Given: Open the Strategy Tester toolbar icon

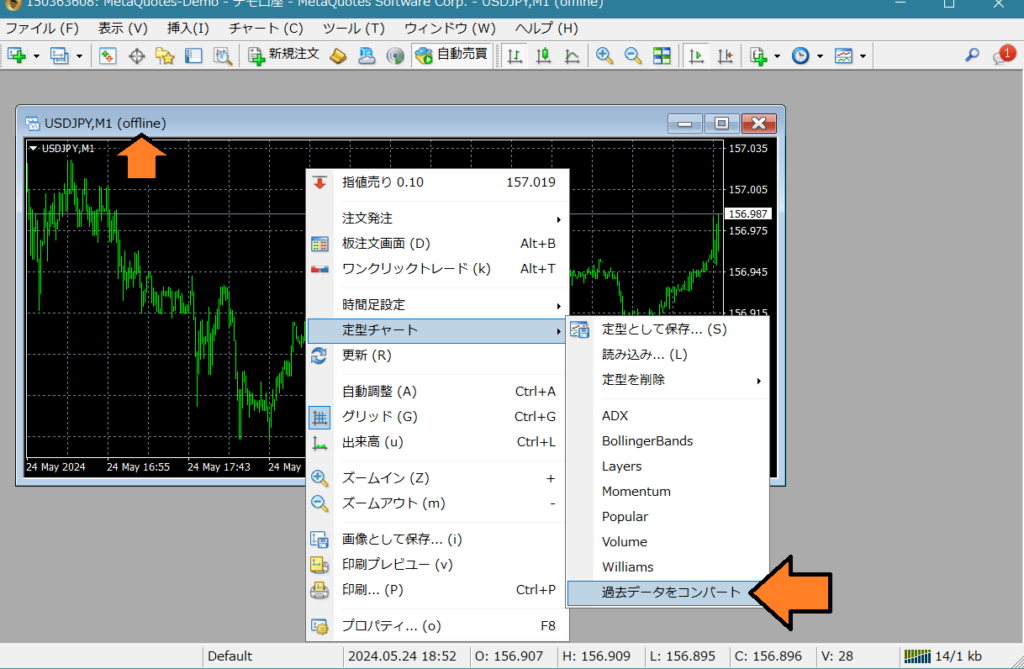Looking at the screenshot, I should point(224,56).
